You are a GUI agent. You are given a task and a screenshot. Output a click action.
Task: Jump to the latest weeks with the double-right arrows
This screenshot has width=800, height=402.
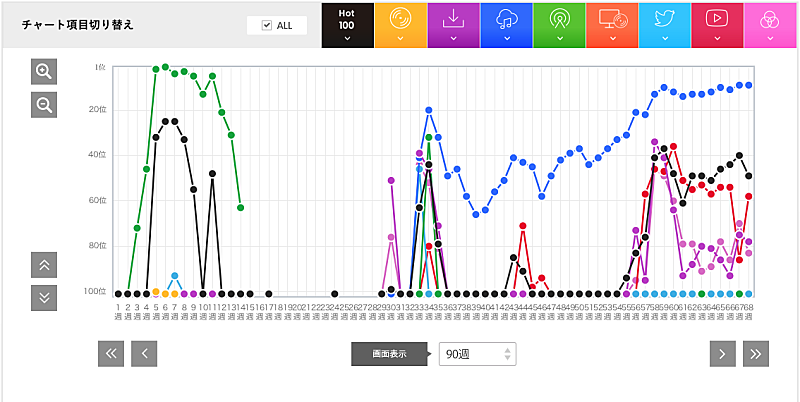coord(756,354)
